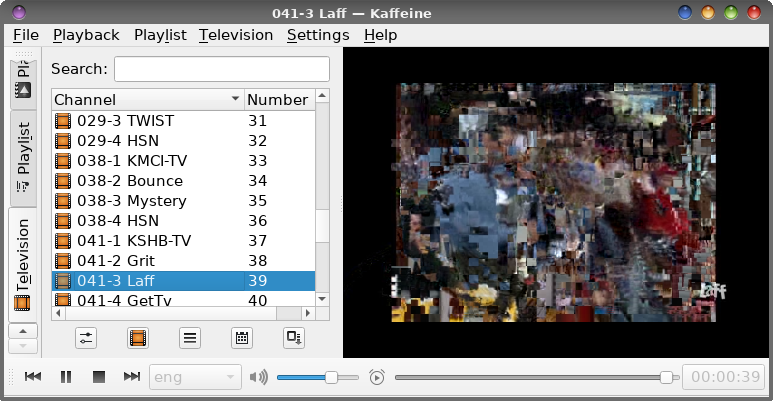
Task: Select channel 038-3 Mystery
Action: click(183, 201)
